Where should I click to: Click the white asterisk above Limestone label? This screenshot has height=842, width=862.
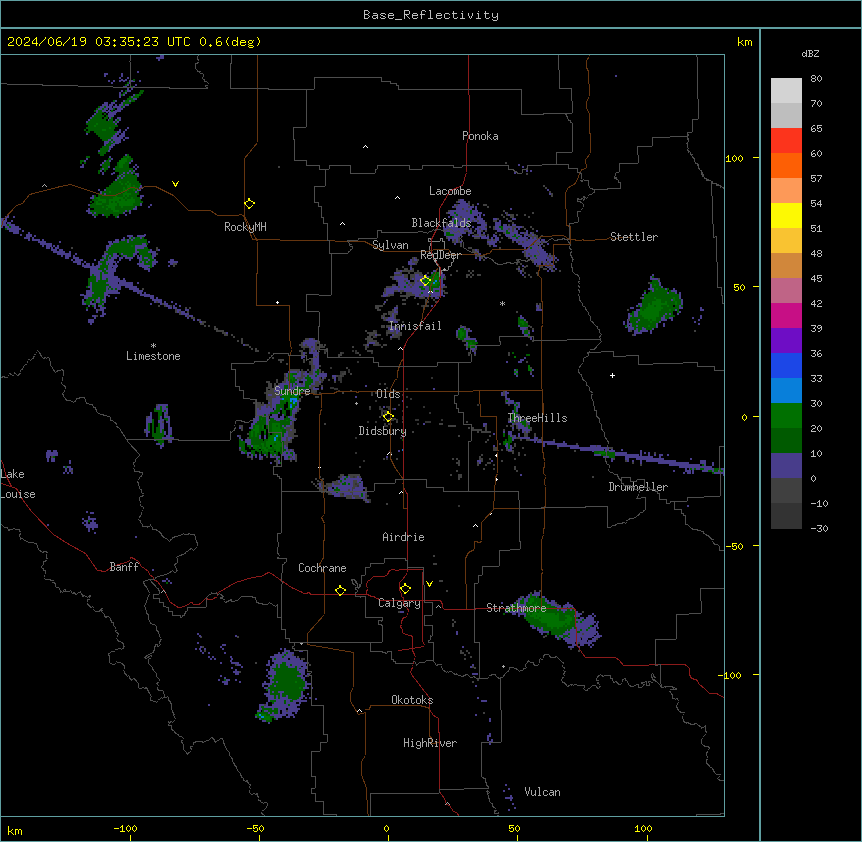[153, 346]
